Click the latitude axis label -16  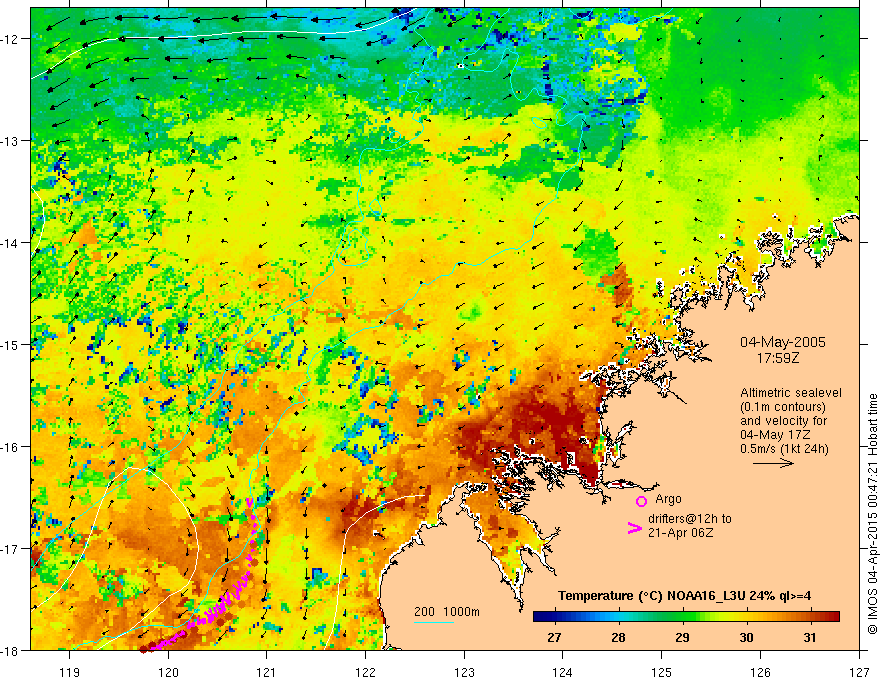[9, 447]
